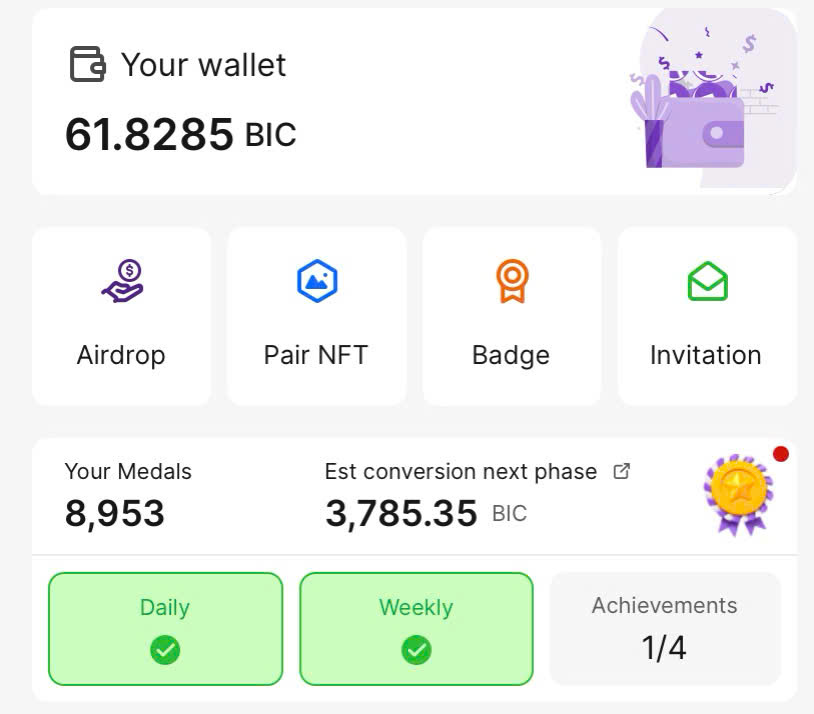Screen dimensions: 814x714
Task: Click the gold medal rosette icon
Action: click(x=739, y=494)
